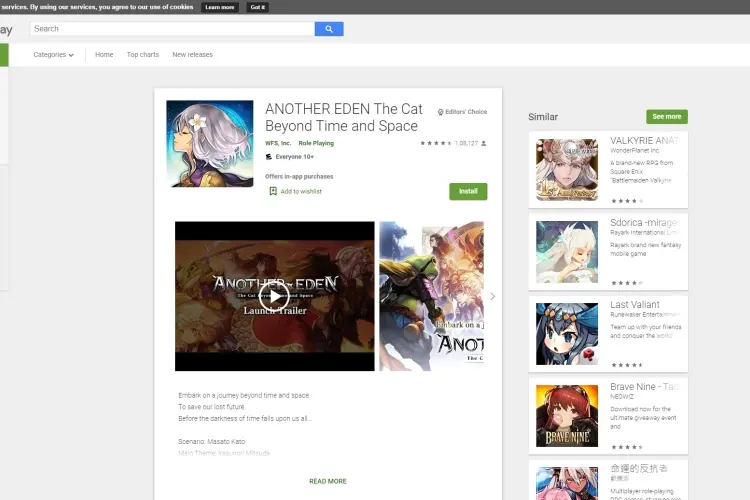Dismiss cookie notice with Got it
This screenshot has height=500, width=750.
257,7
